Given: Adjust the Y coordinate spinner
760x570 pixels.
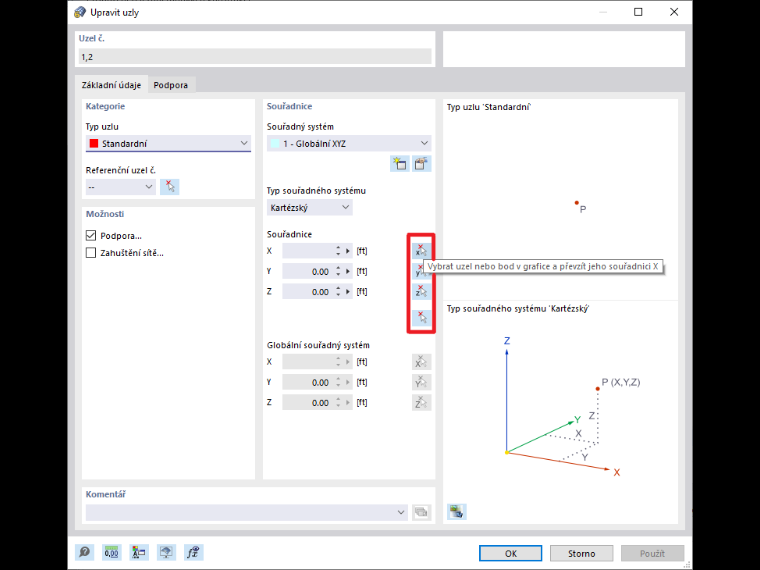Looking at the screenshot, I should click(338, 271).
